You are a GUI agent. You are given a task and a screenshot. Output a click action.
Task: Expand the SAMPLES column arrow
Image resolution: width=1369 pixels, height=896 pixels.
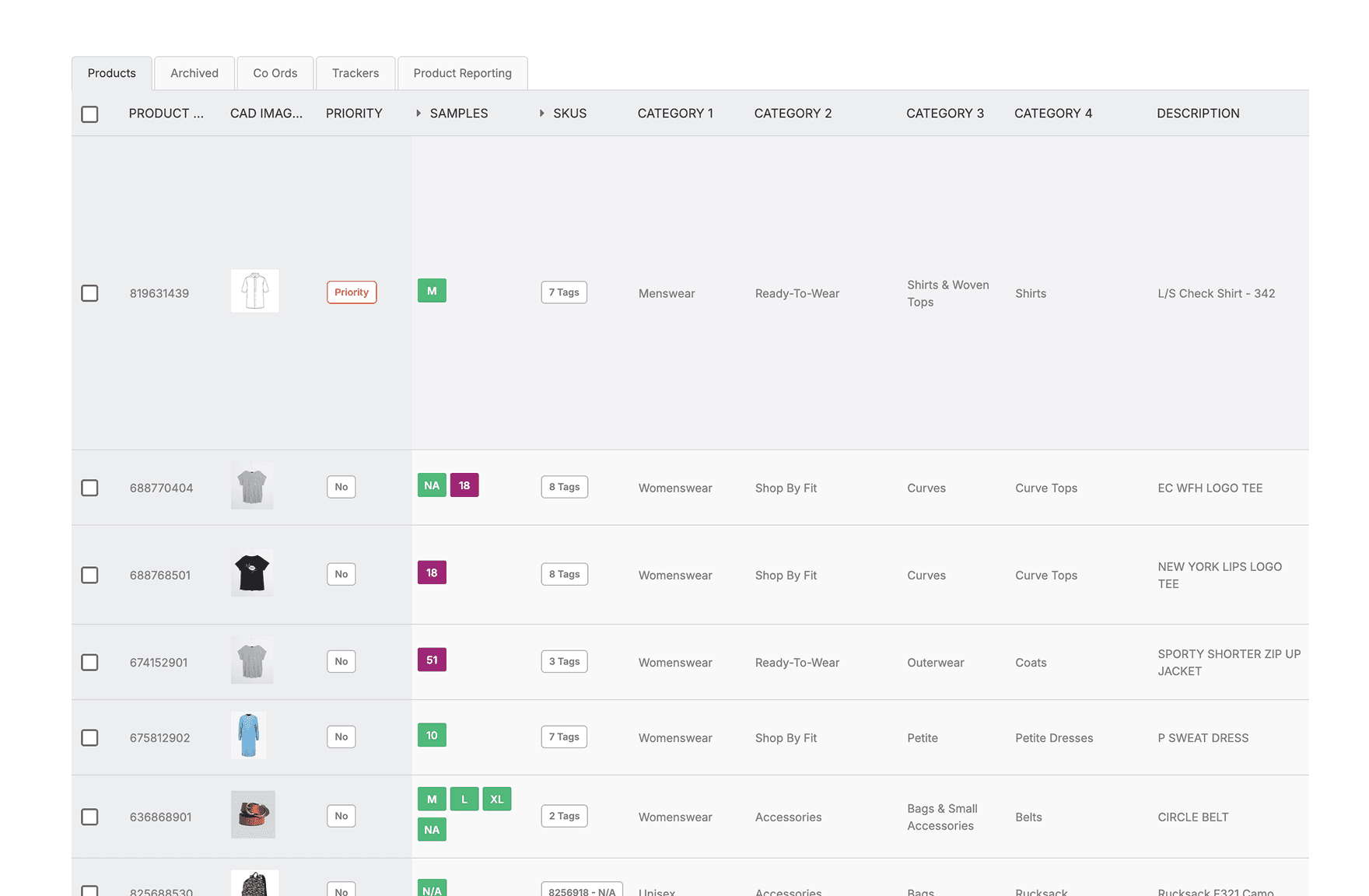[x=418, y=114]
